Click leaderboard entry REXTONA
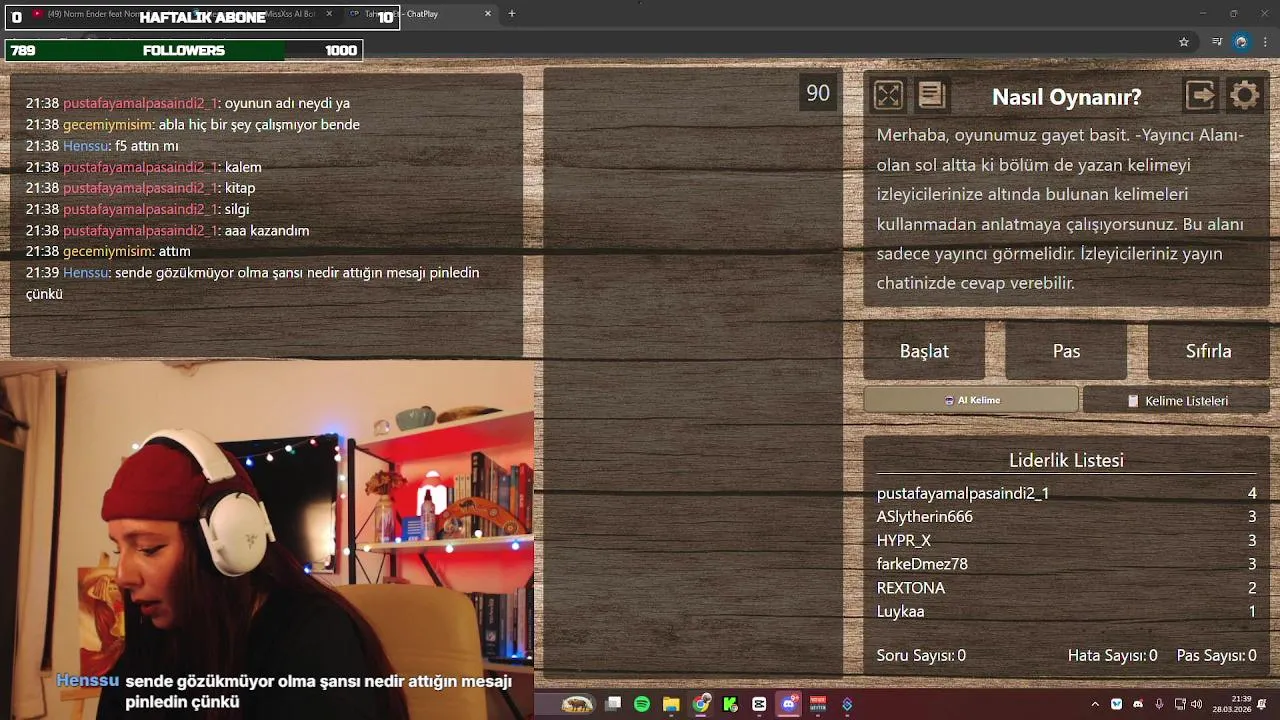 [1066, 588]
